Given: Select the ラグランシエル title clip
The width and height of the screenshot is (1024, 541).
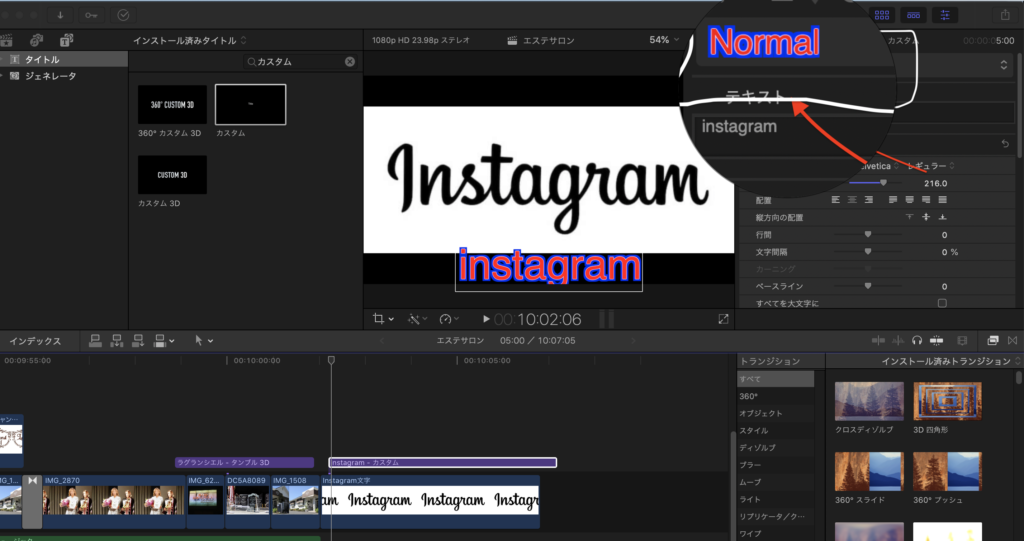Looking at the screenshot, I should coord(244,463).
